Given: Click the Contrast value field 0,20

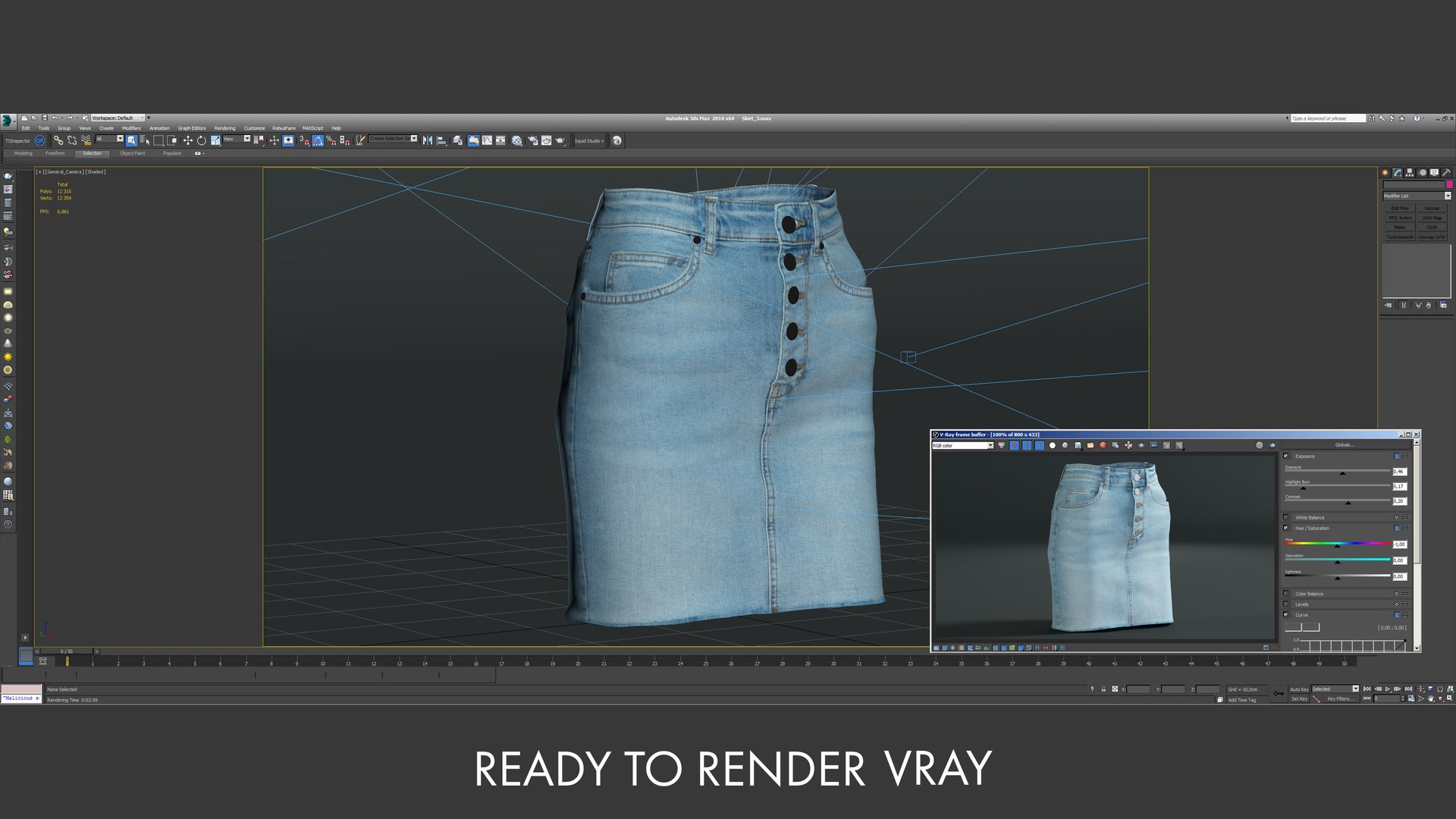Looking at the screenshot, I should 1399,501.
